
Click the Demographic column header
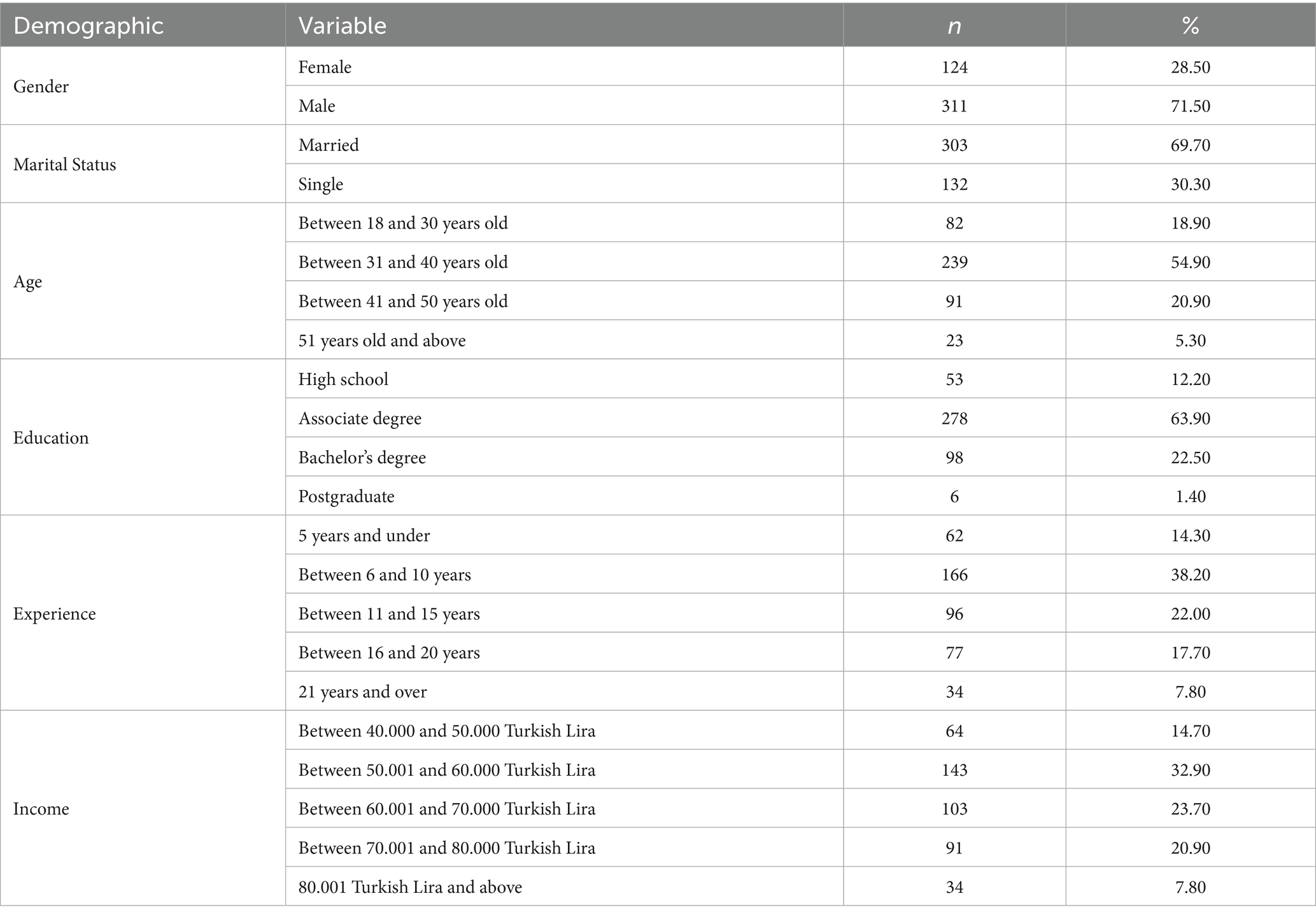pyautogui.click(x=88, y=26)
